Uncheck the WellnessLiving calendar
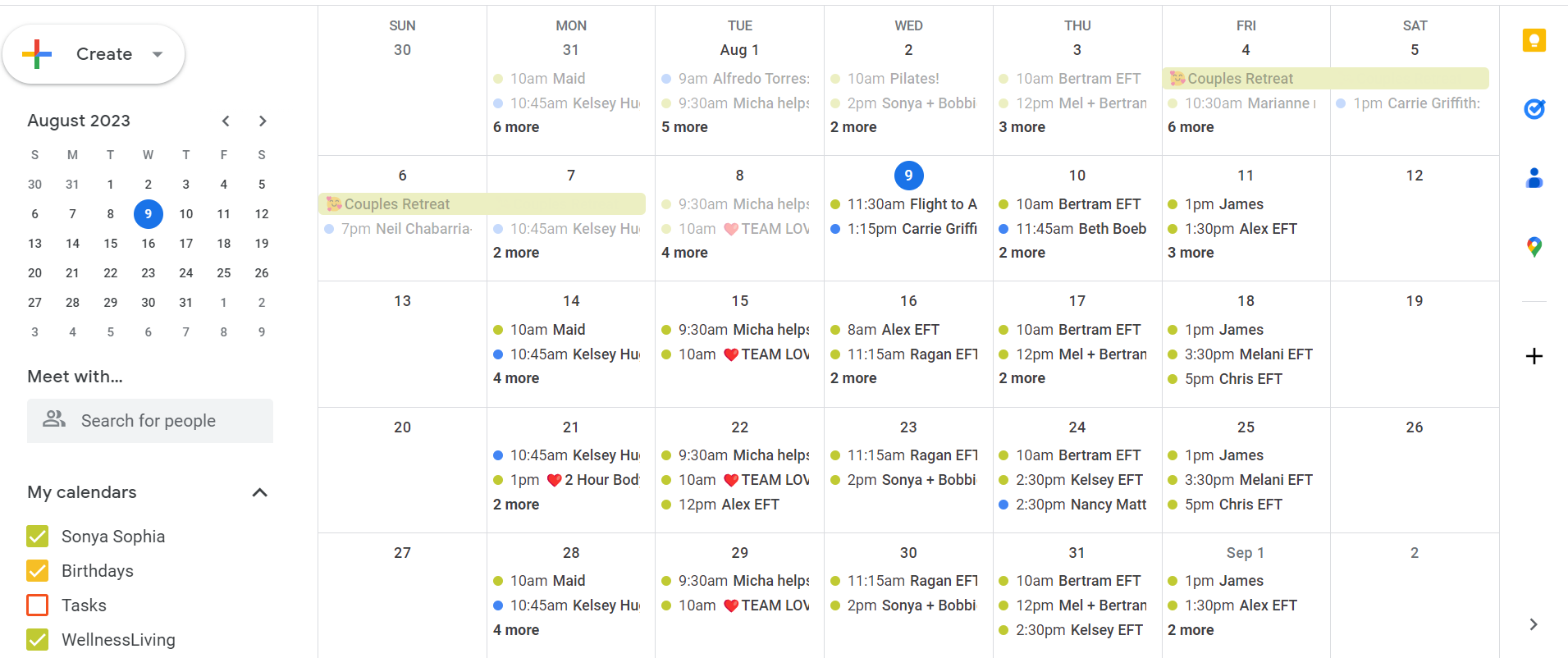Viewport: 1568px width, 658px height. [38, 640]
